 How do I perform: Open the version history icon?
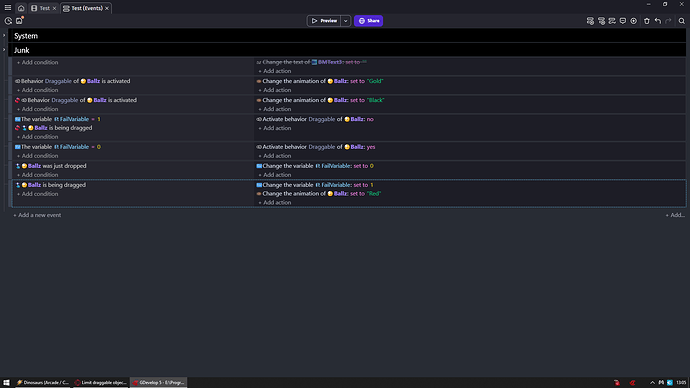[x=8, y=21]
